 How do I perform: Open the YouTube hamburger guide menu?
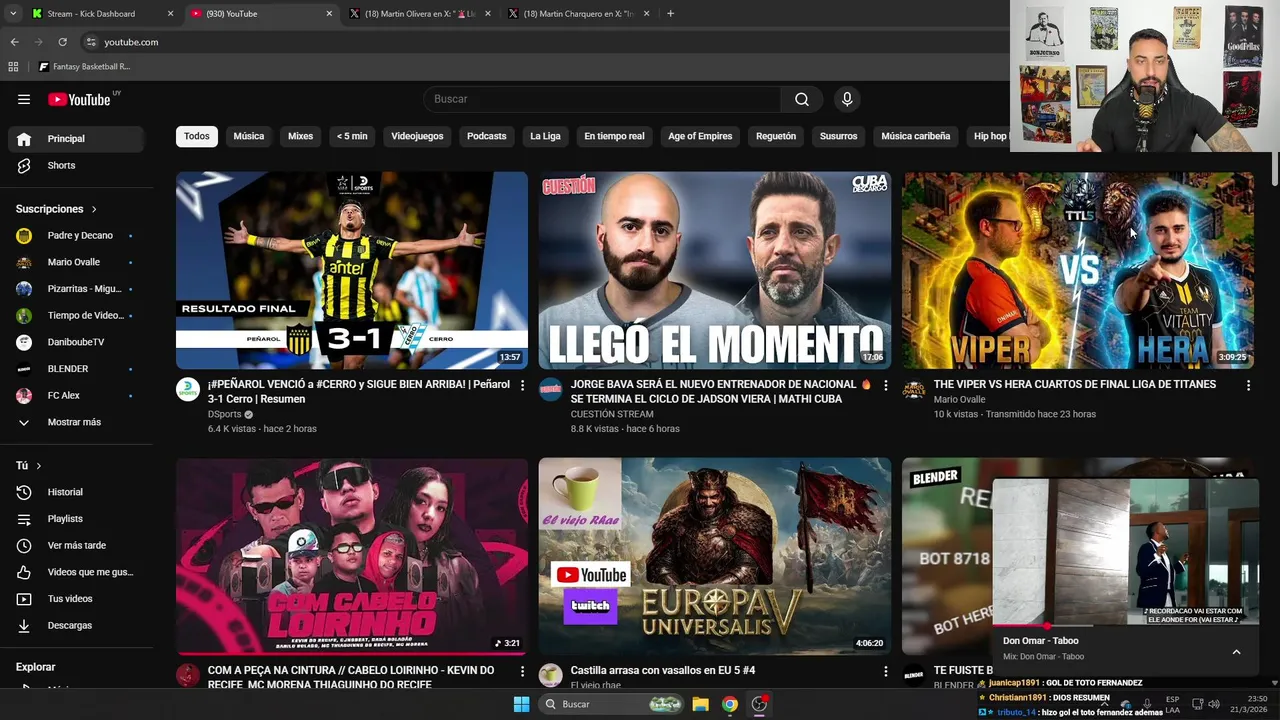click(24, 99)
